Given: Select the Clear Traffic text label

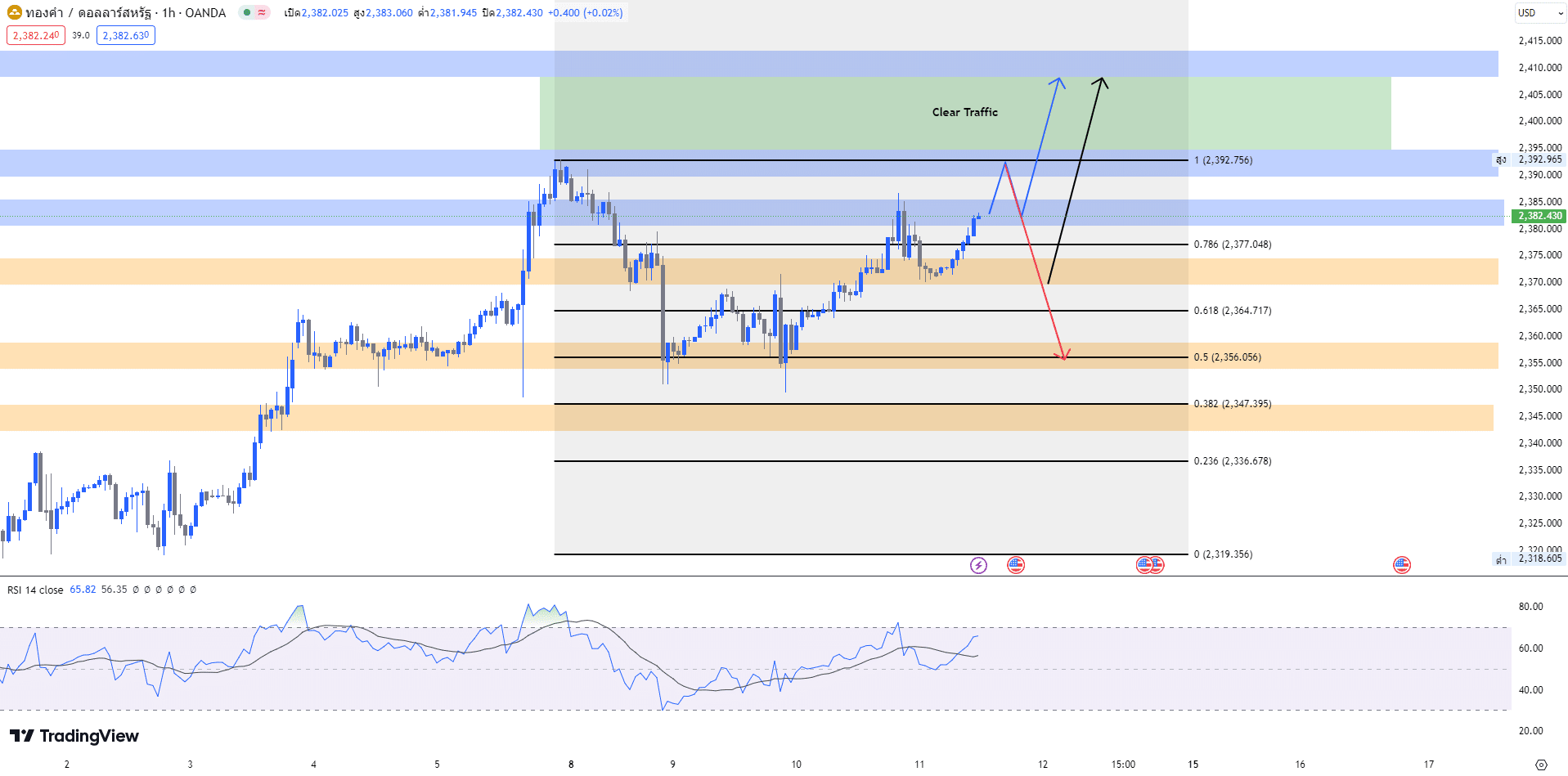Looking at the screenshot, I should click(x=965, y=112).
